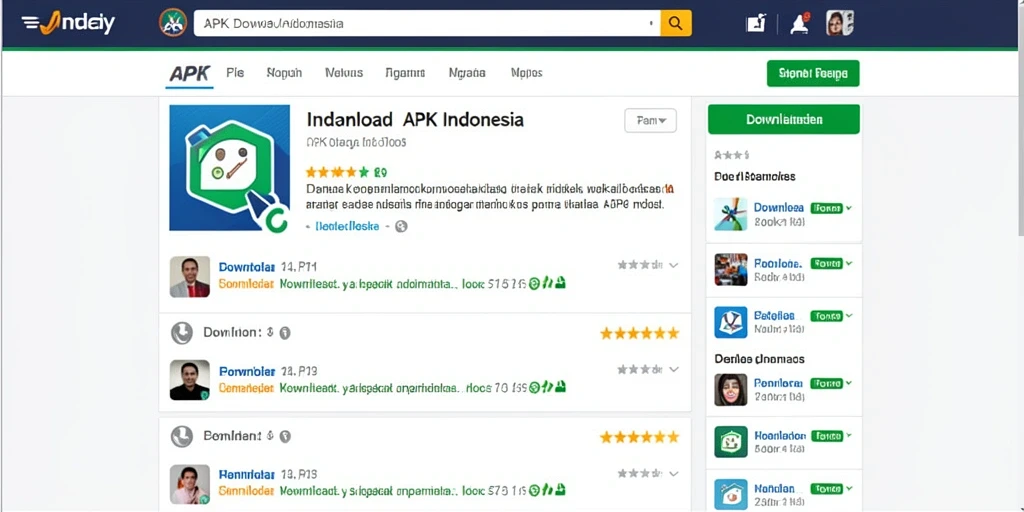Click the info icon after Domlrion: 3
The height and width of the screenshot is (512, 1024).
click(x=285, y=333)
